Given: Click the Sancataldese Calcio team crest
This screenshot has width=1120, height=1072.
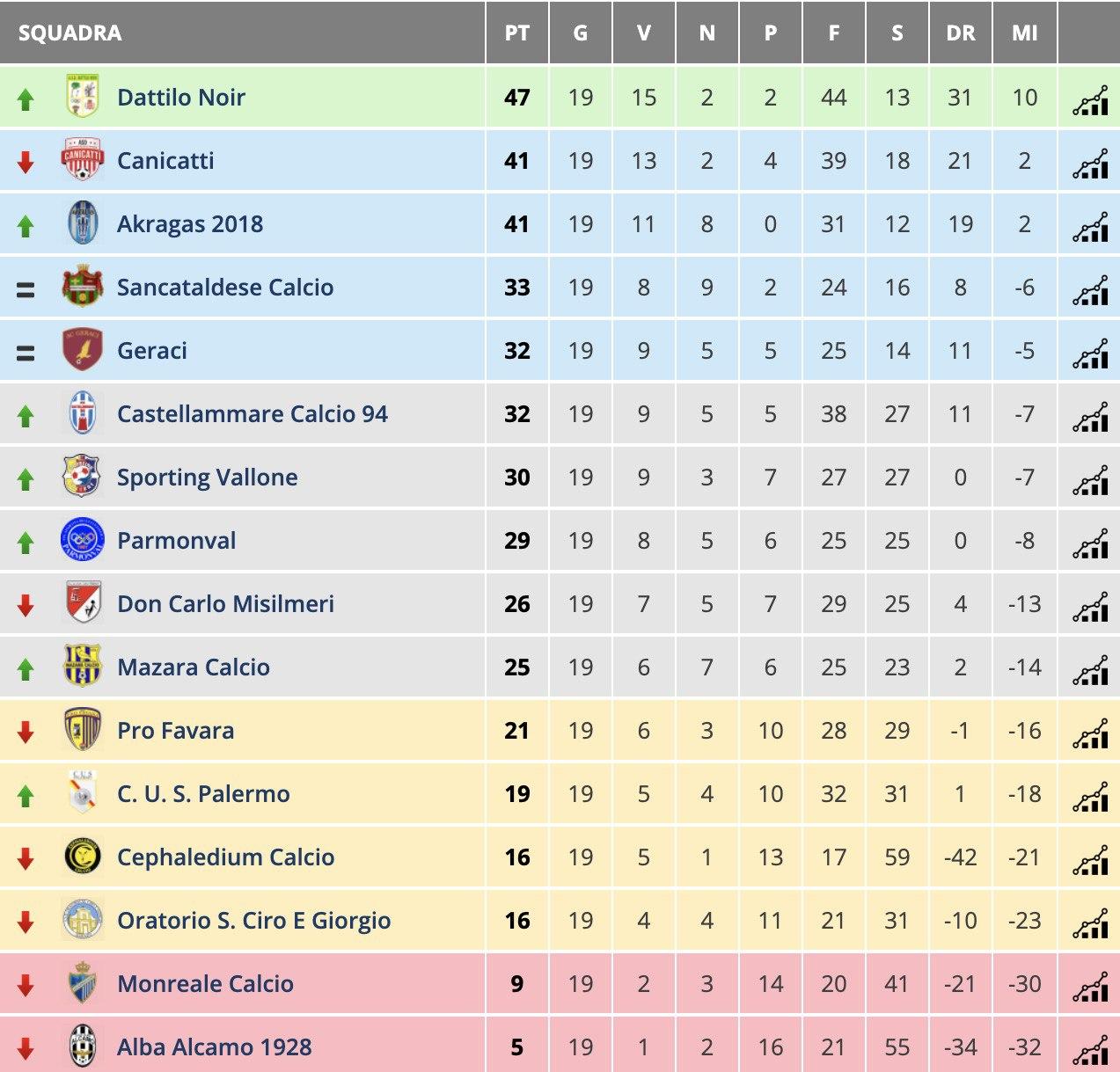Looking at the screenshot, I should (83, 287).
